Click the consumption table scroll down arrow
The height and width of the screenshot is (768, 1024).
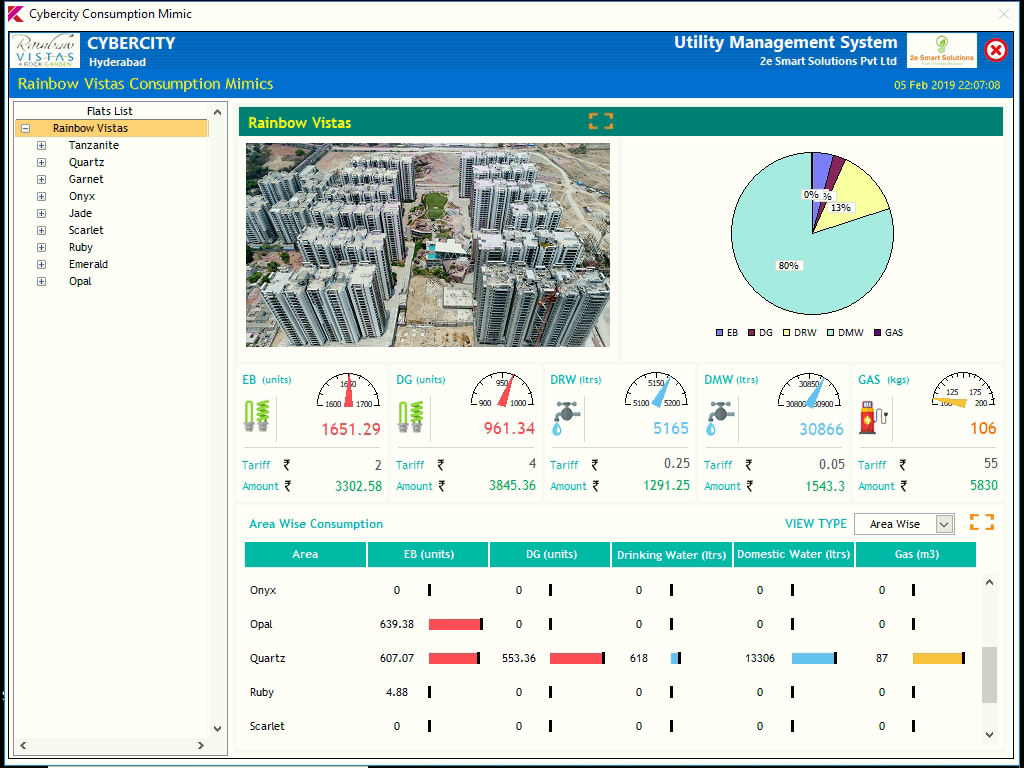(989, 735)
